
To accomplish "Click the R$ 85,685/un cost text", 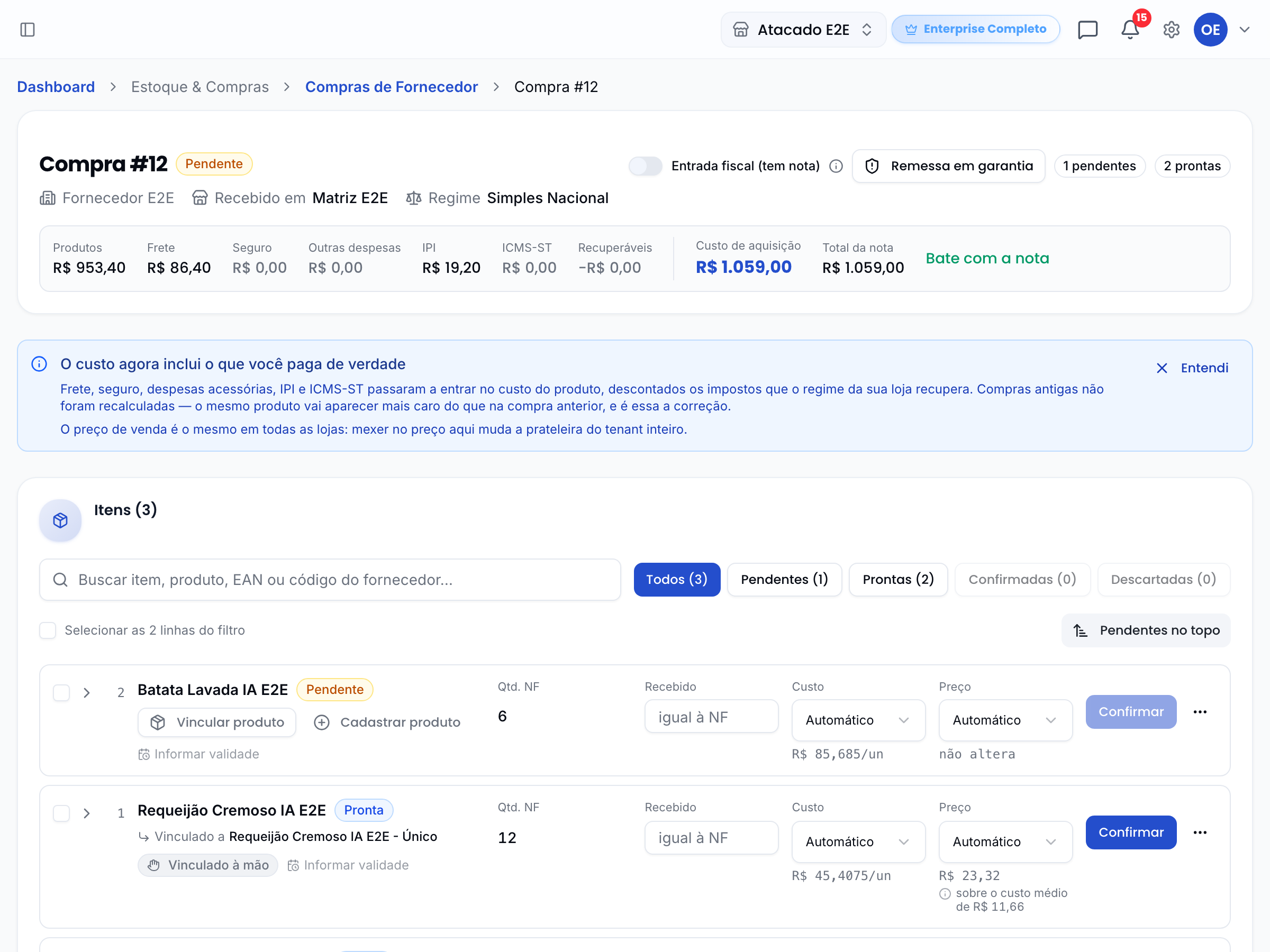I will pyautogui.click(x=837, y=754).
